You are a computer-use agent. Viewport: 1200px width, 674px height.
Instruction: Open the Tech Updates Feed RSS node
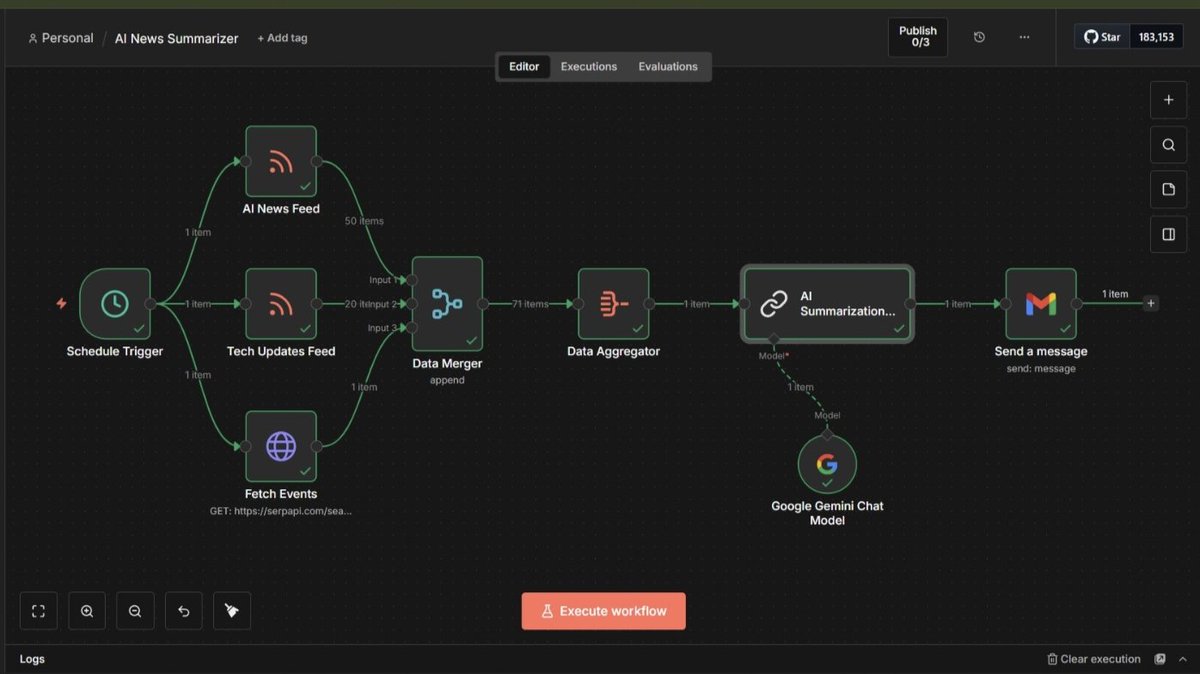281,304
